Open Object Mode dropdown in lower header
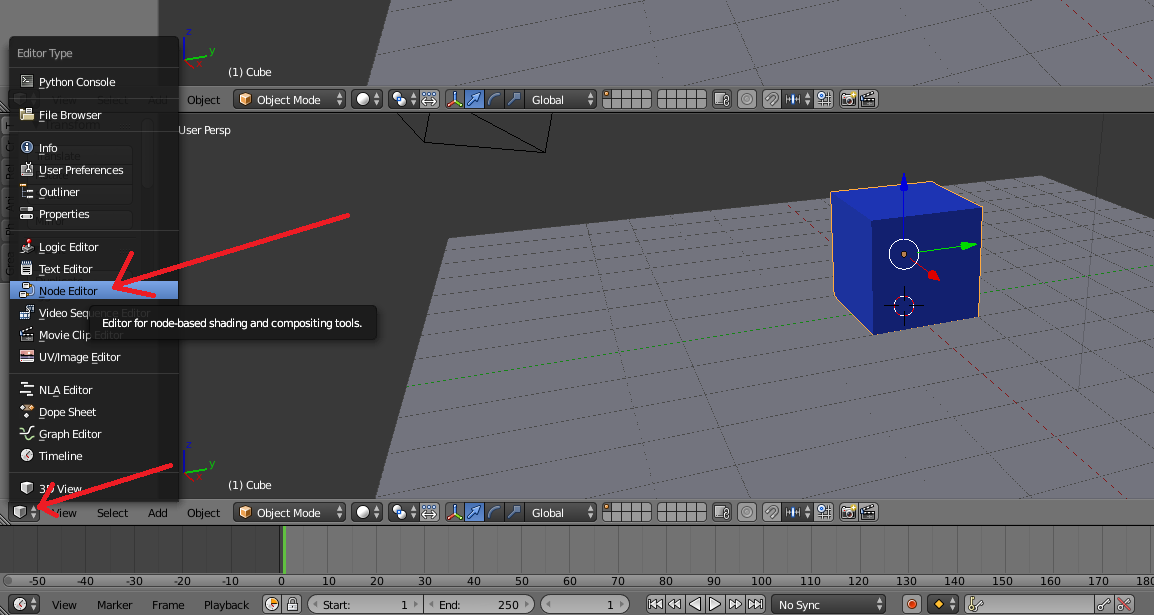The image size is (1154, 615). (x=289, y=512)
